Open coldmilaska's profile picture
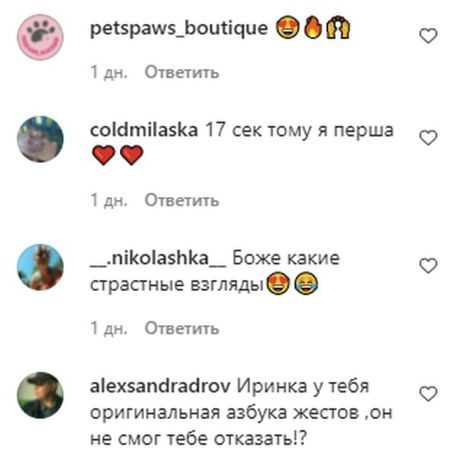Image resolution: width=450 pixels, height=457 pixels. click(x=40, y=139)
